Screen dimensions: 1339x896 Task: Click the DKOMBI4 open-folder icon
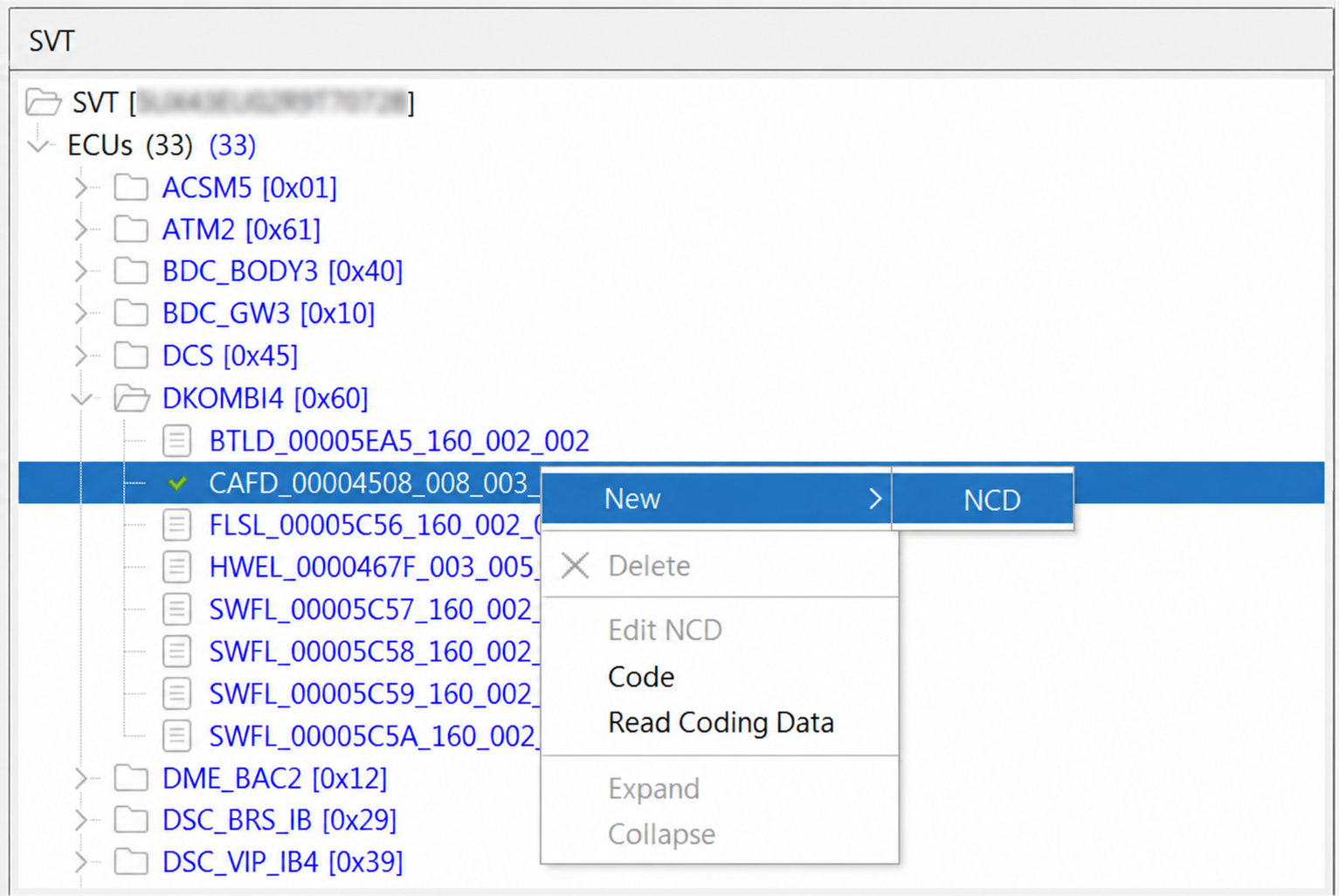132,398
